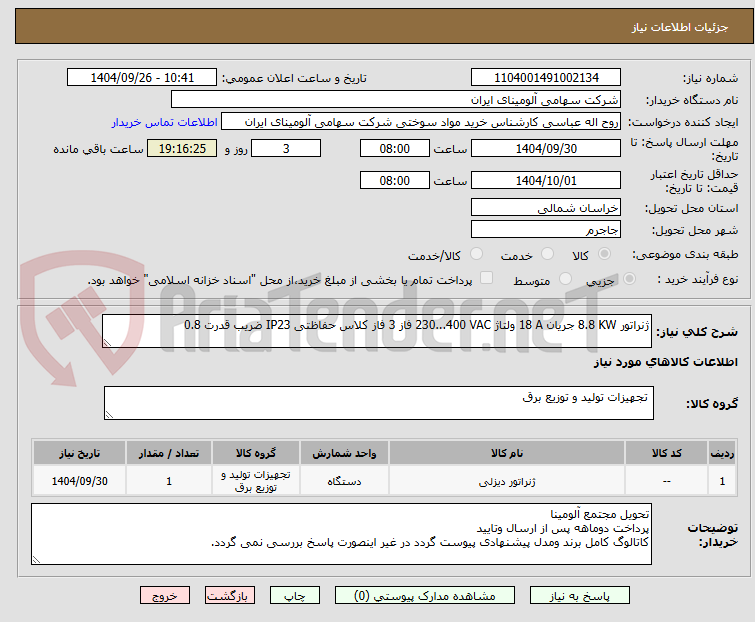Click the price validity time 08:00 field
Screen dimensions: 755x622
click(x=394, y=181)
